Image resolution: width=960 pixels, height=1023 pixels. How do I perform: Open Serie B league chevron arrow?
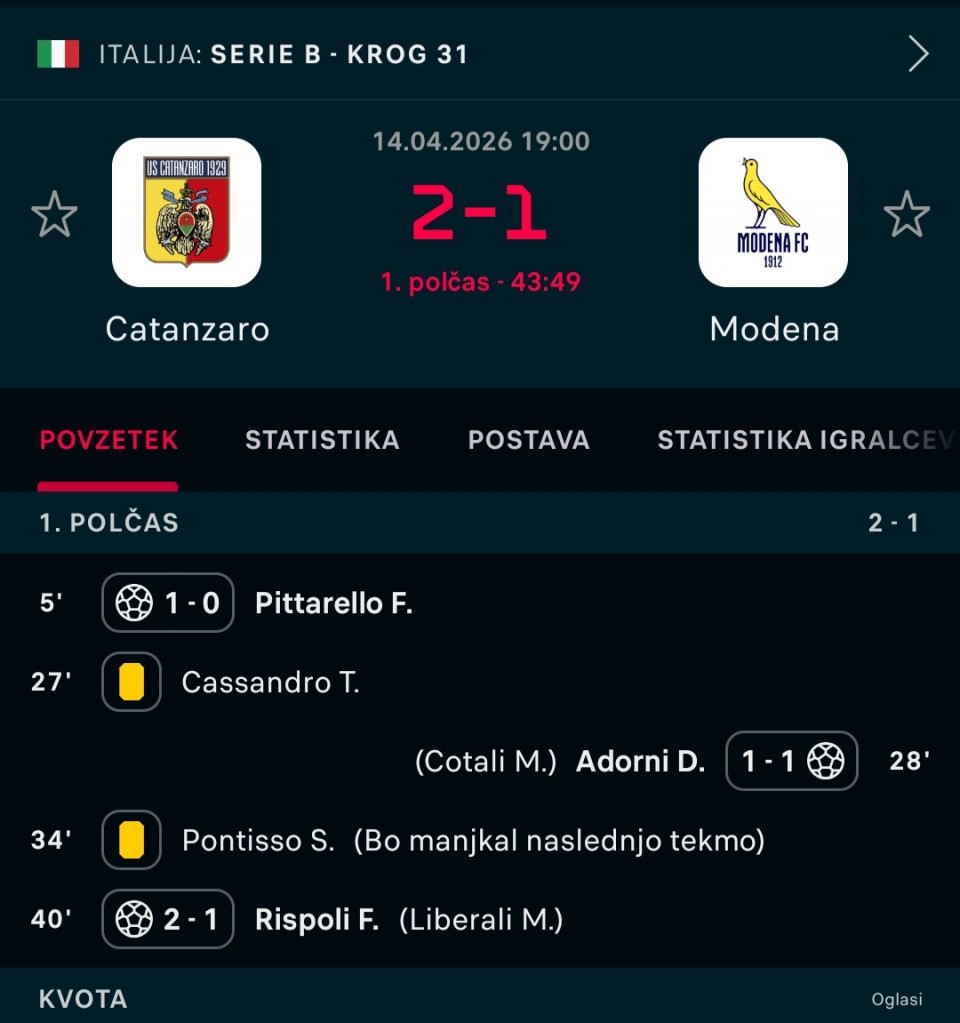[918, 54]
